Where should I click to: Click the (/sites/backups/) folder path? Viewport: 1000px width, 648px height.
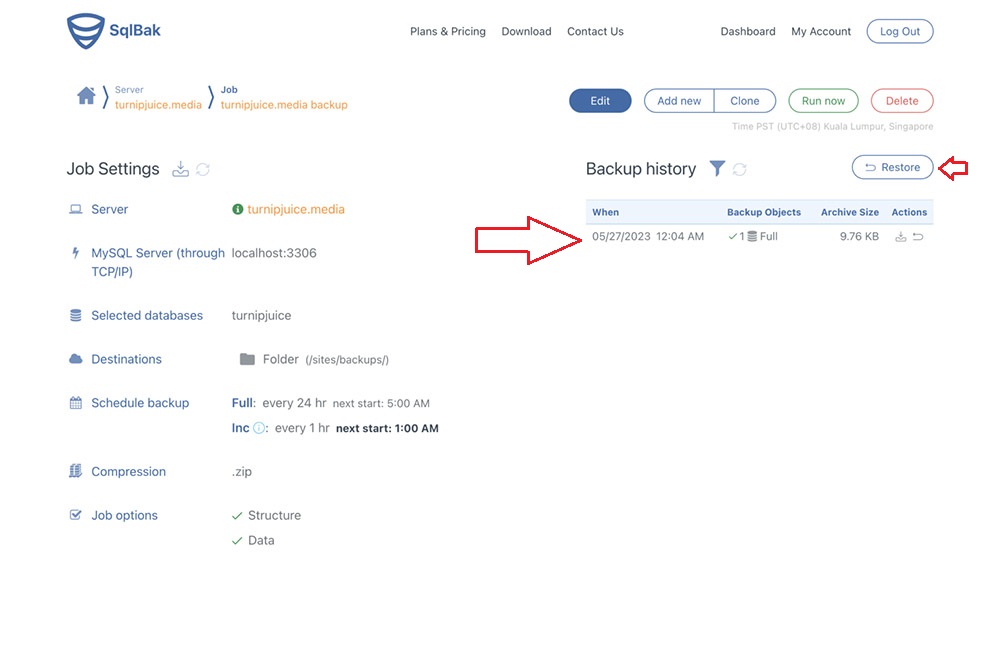click(347, 360)
